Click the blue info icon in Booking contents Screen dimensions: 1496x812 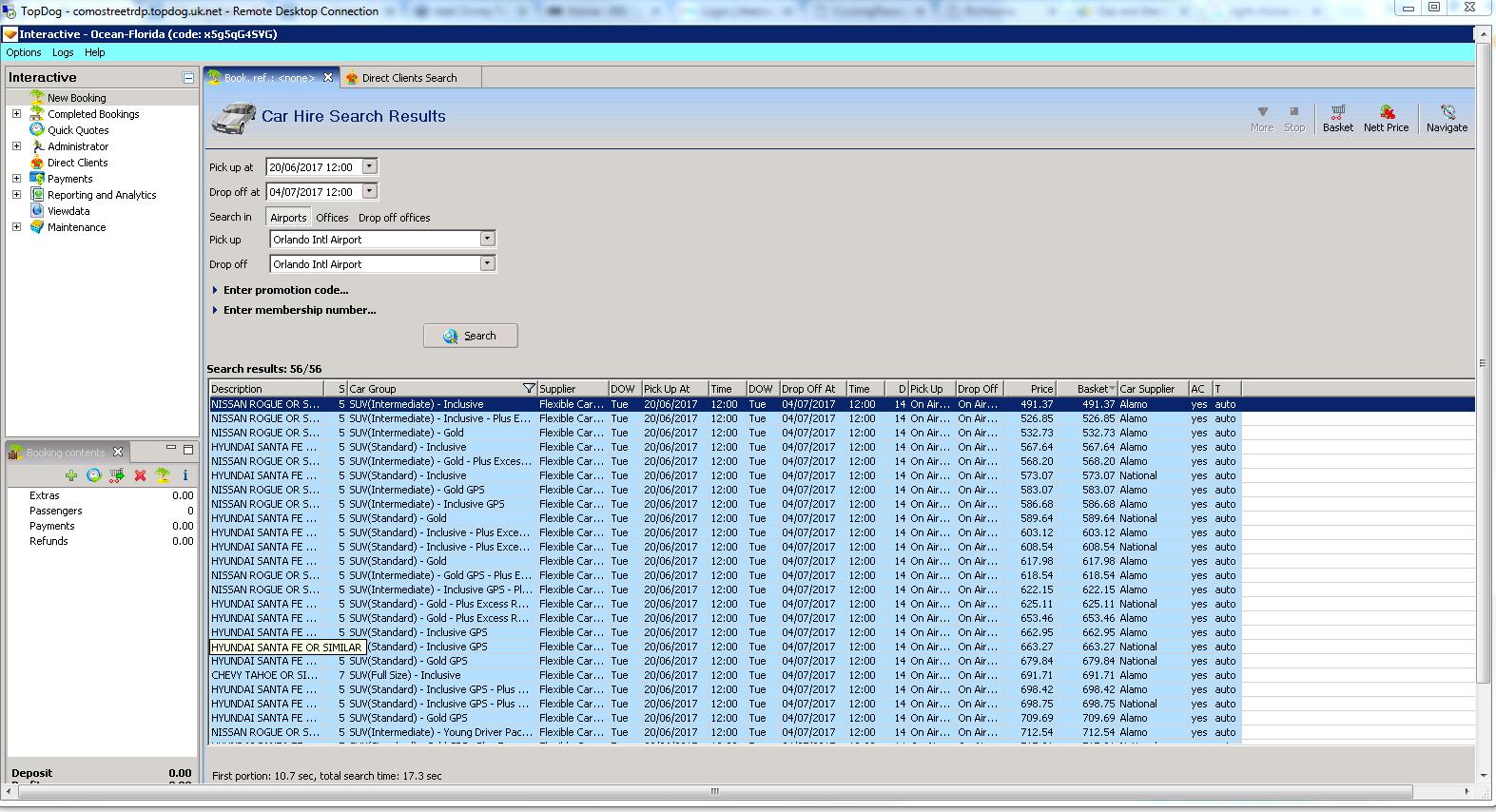coord(185,475)
